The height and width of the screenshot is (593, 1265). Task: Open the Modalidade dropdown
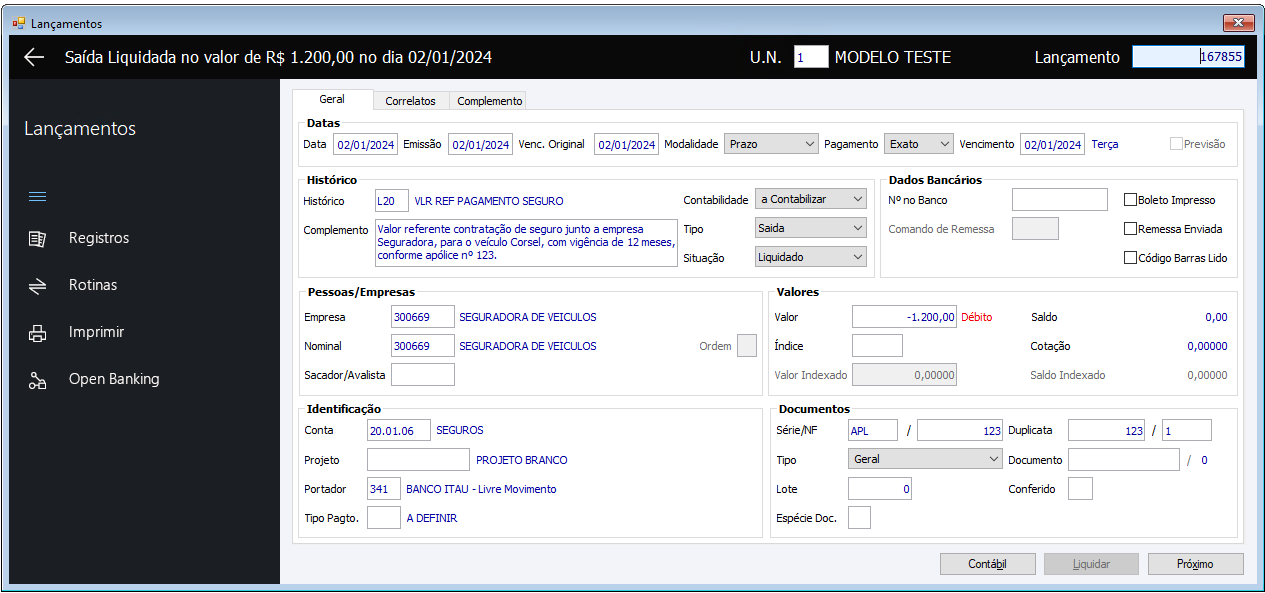[x=771, y=144]
